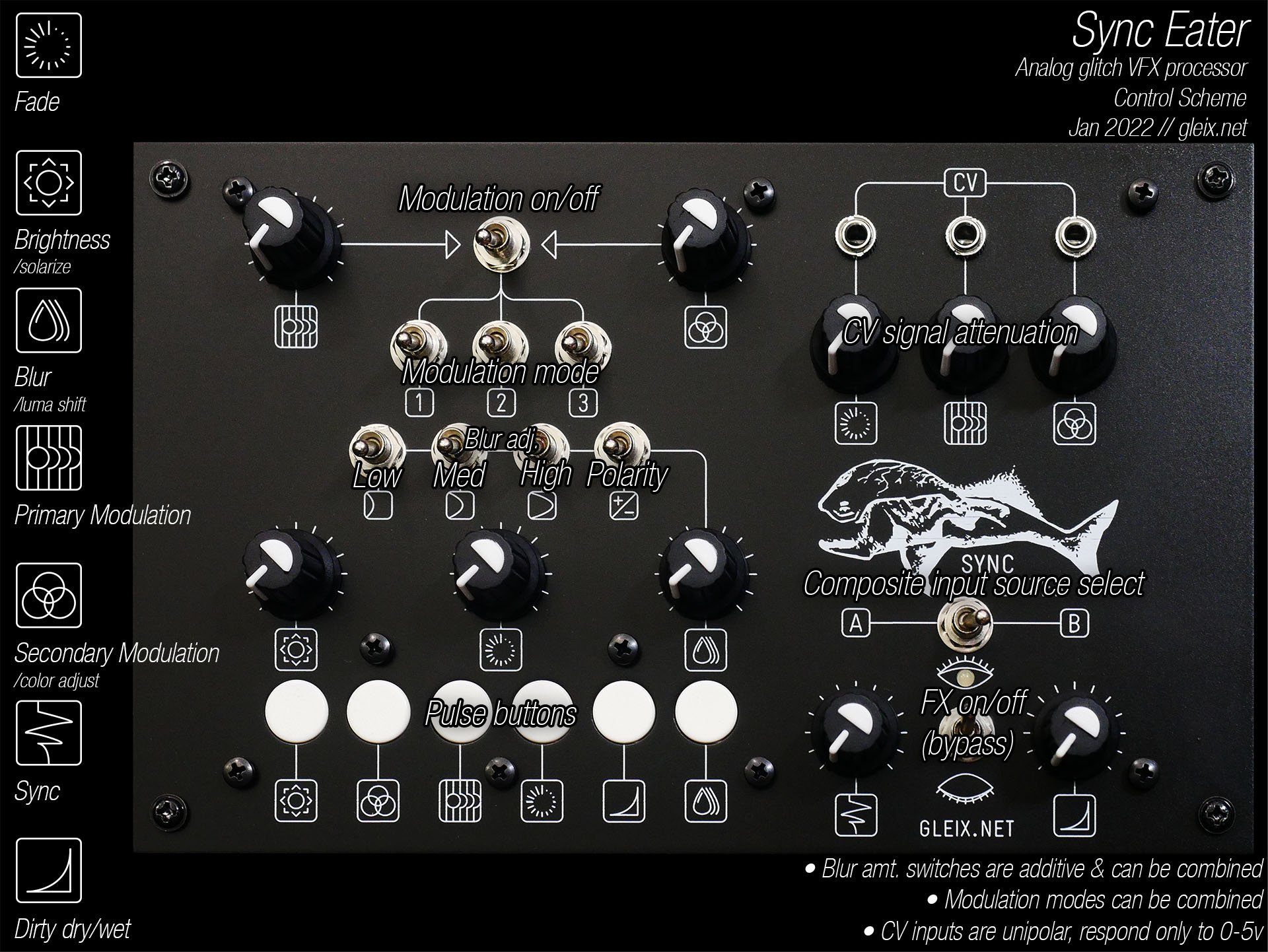Click three-circles icon beneath the second pulse button
This screenshot has width=1268, height=952.
click(378, 801)
